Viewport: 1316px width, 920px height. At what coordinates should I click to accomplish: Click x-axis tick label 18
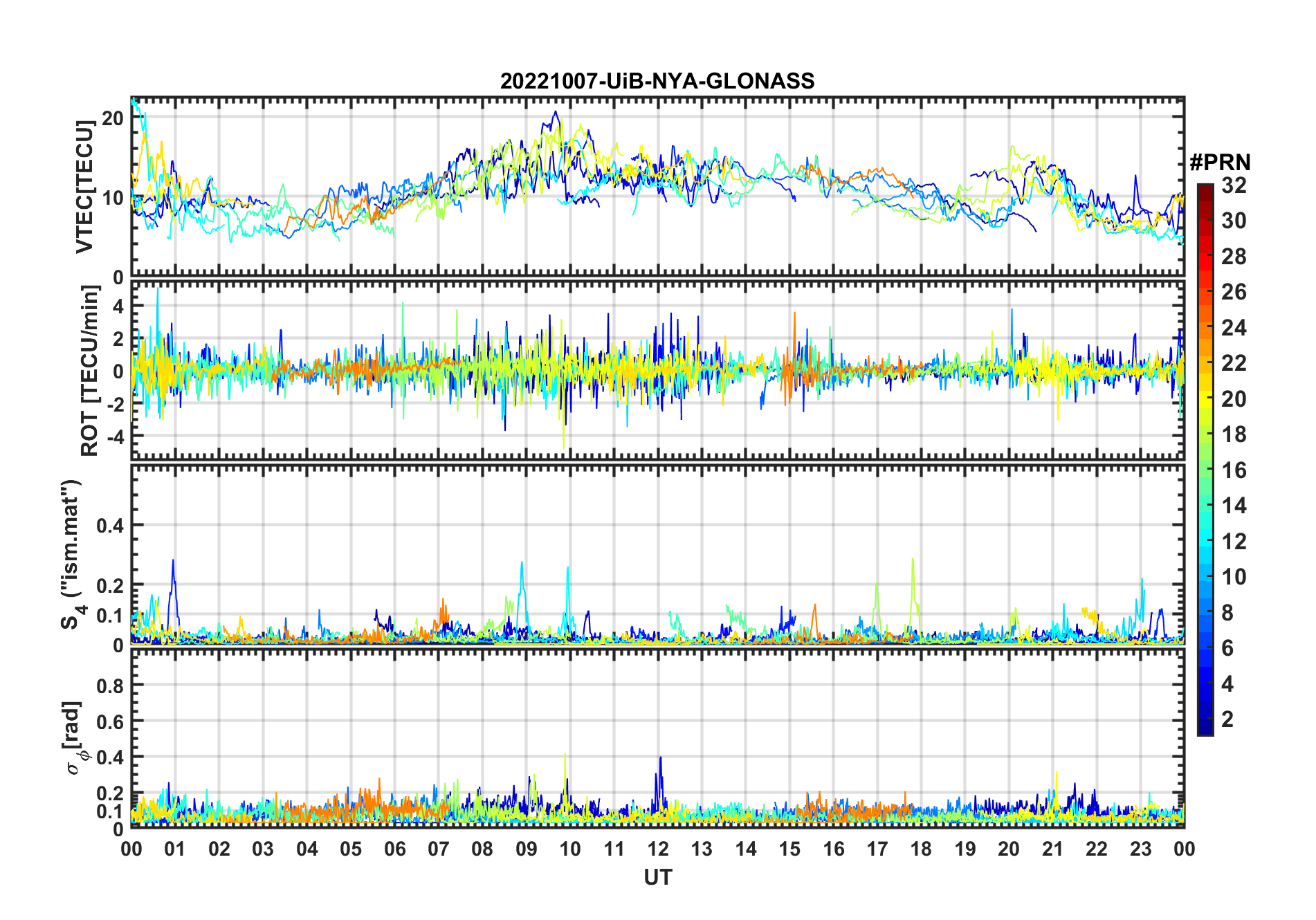click(921, 849)
